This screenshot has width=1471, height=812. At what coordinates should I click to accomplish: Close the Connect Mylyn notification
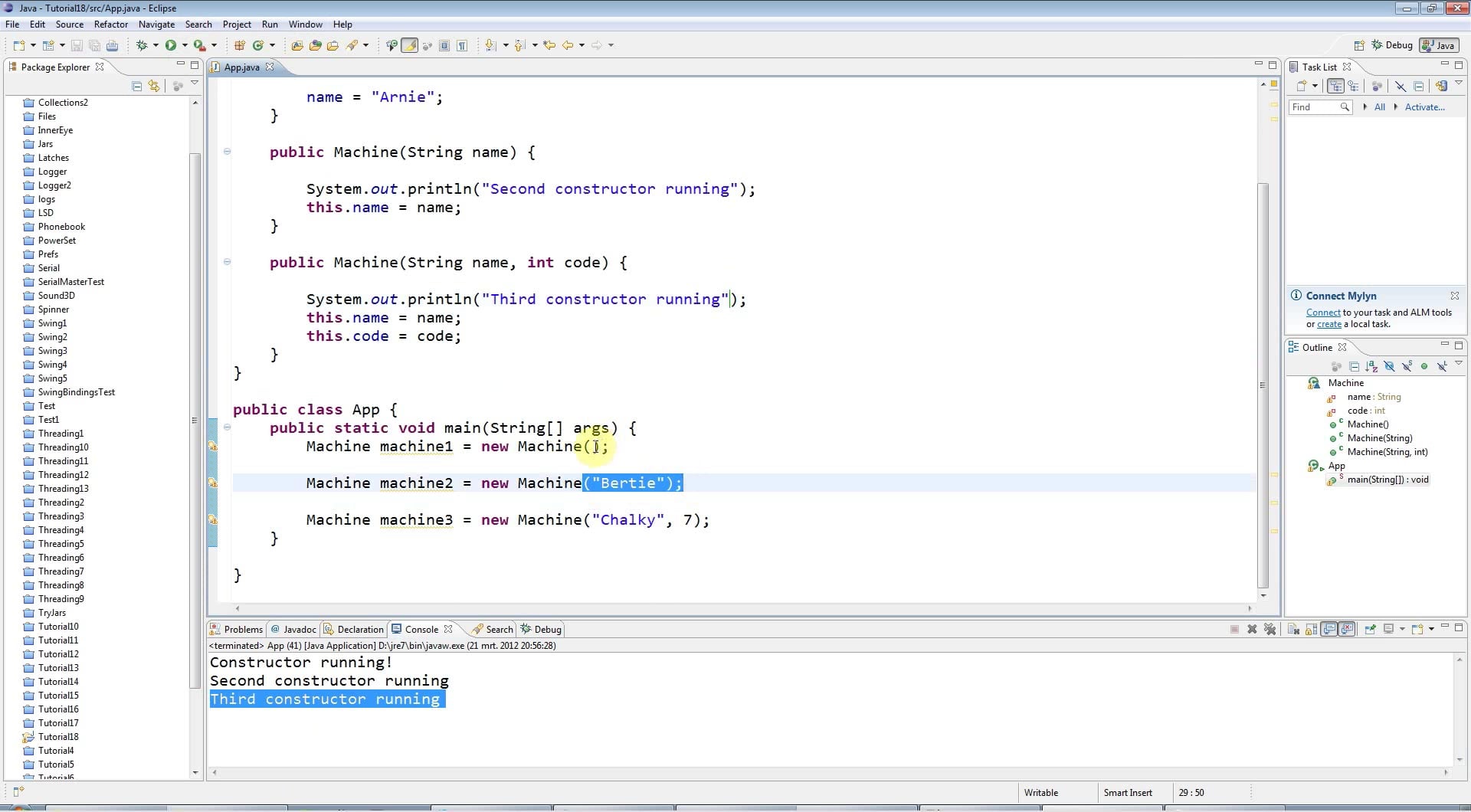(1455, 296)
